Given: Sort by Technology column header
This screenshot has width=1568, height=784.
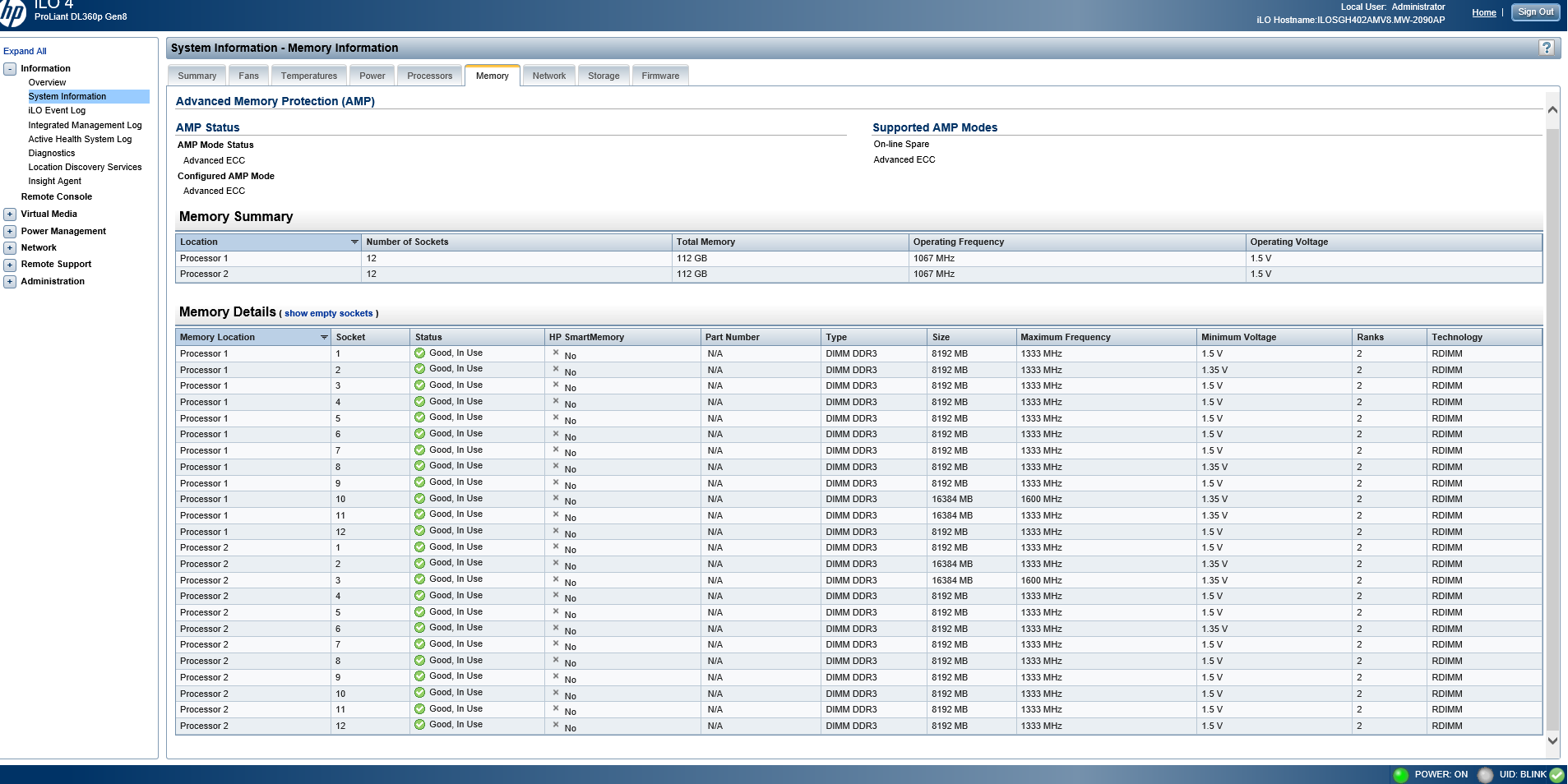Looking at the screenshot, I should pyautogui.click(x=1484, y=337).
